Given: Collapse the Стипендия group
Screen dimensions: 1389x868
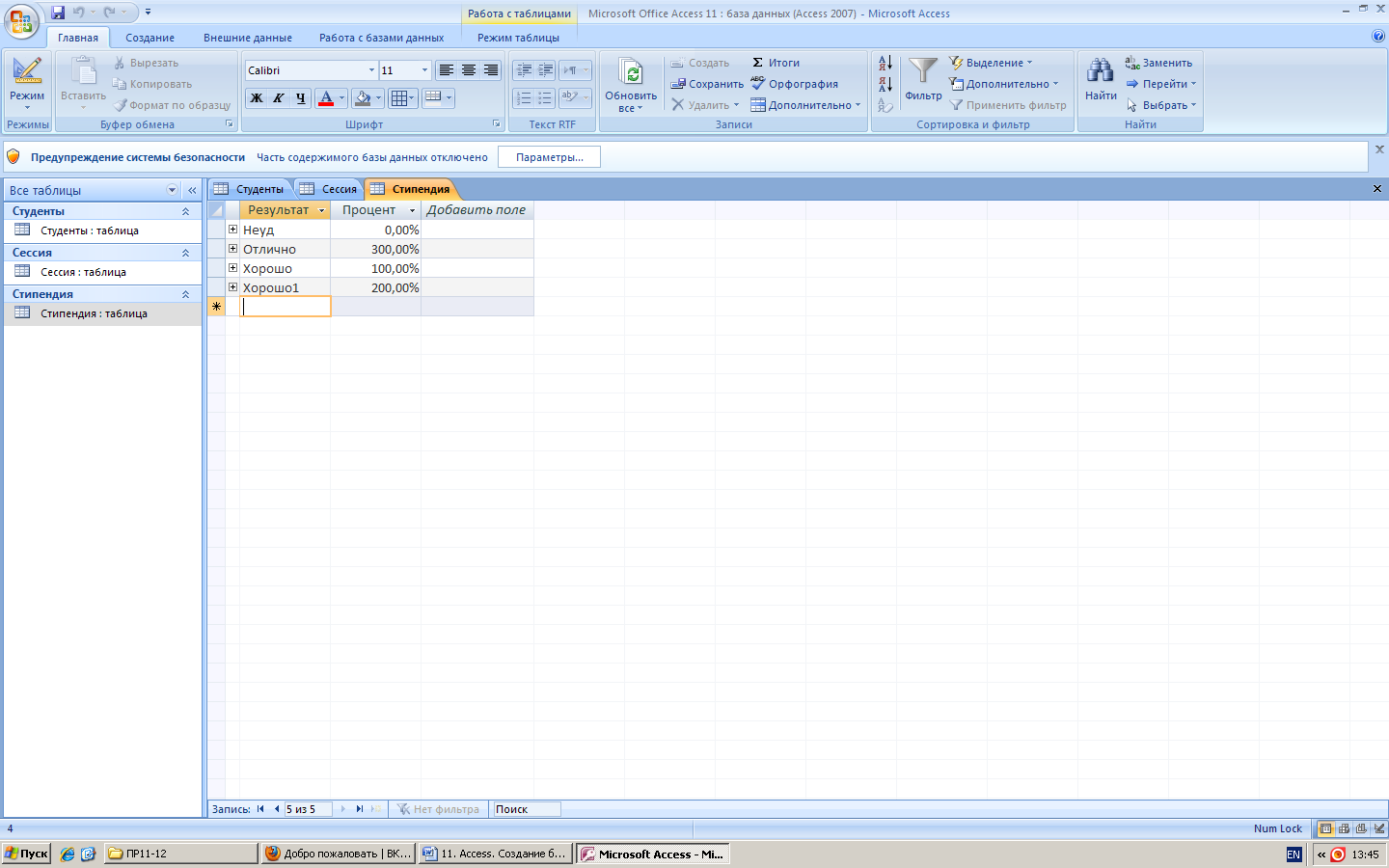Looking at the screenshot, I should coord(185,294).
